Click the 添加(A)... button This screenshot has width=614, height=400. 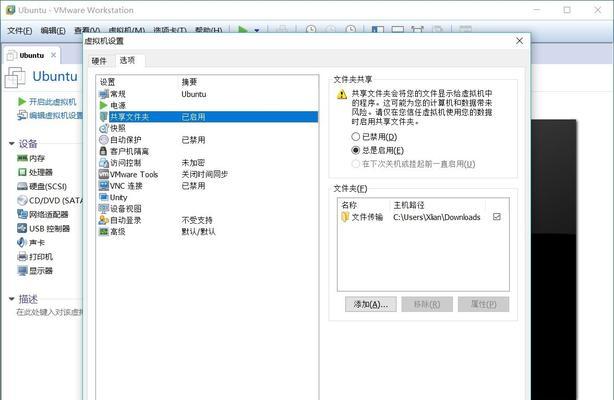click(370, 304)
